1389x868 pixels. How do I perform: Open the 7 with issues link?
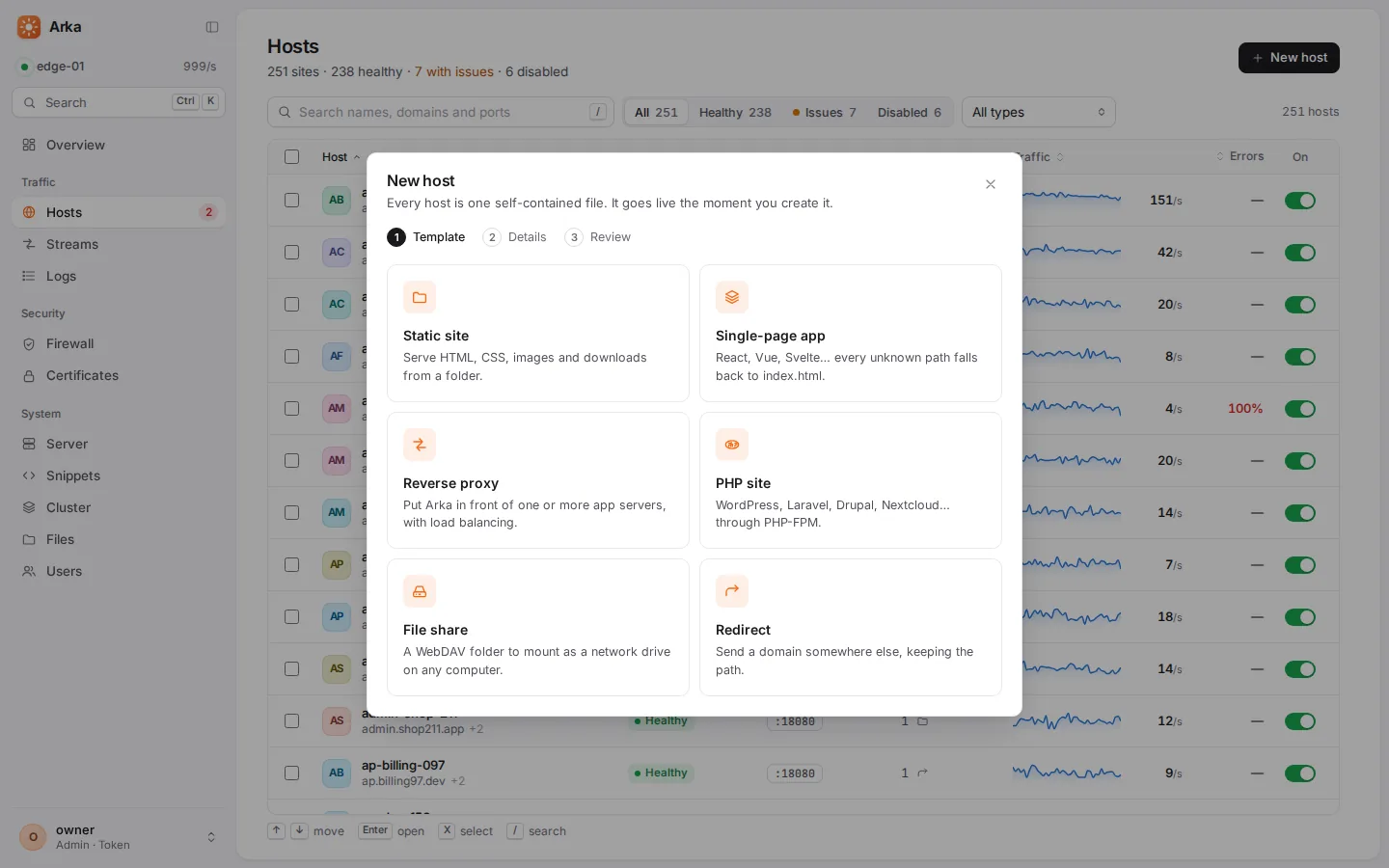point(453,71)
